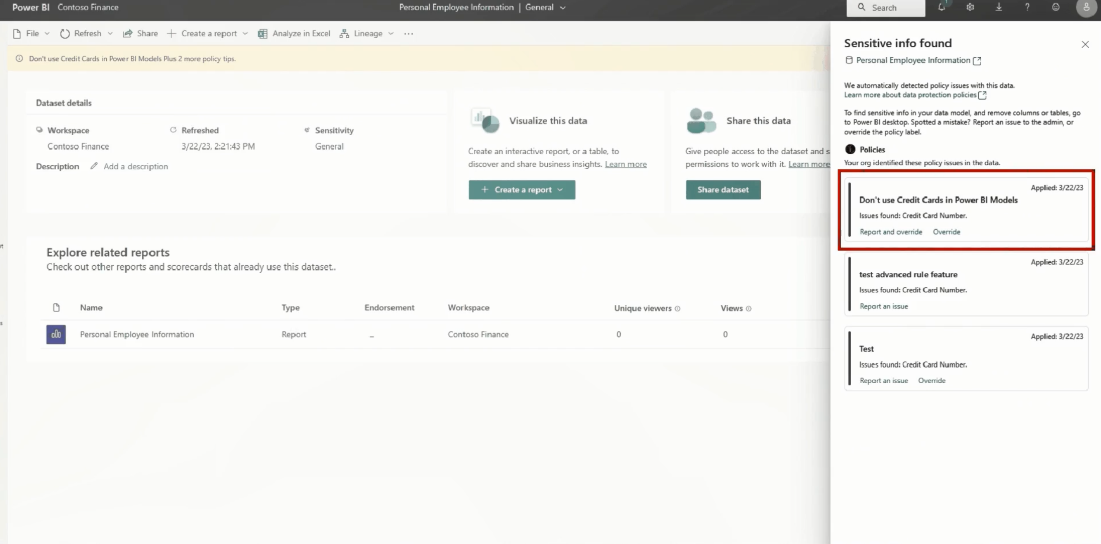The height and width of the screenshot is (544, 1101).
Task: Click the Contoso Finance workspace name in header
Action: coord(88,7)
